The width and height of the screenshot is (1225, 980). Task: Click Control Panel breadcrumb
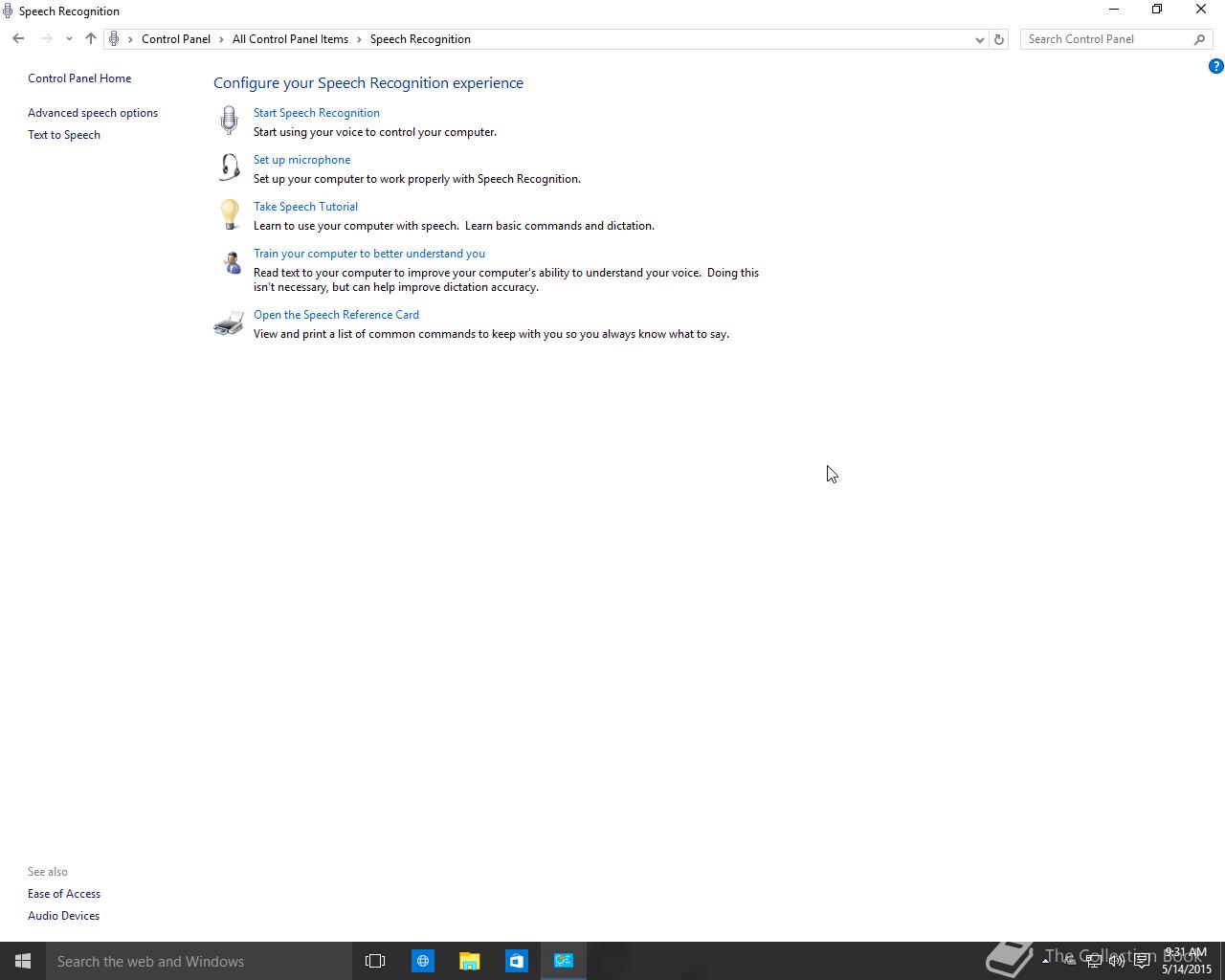176,39
